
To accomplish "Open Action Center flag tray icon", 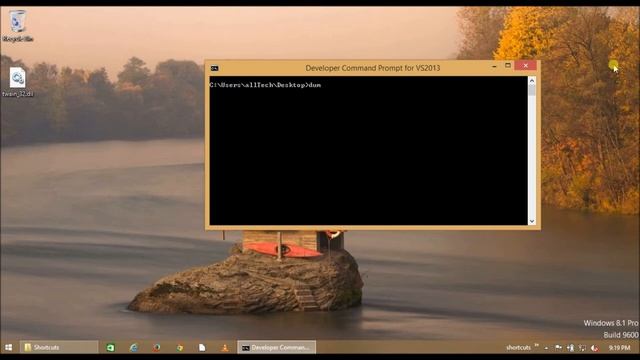I will (x=558, y=348).
